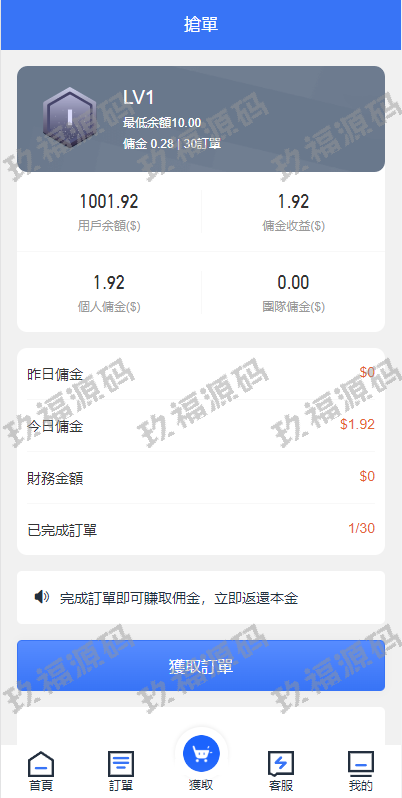Open the 財務金額 row
This screenshot has width=402, height=798.
(201, 478)
